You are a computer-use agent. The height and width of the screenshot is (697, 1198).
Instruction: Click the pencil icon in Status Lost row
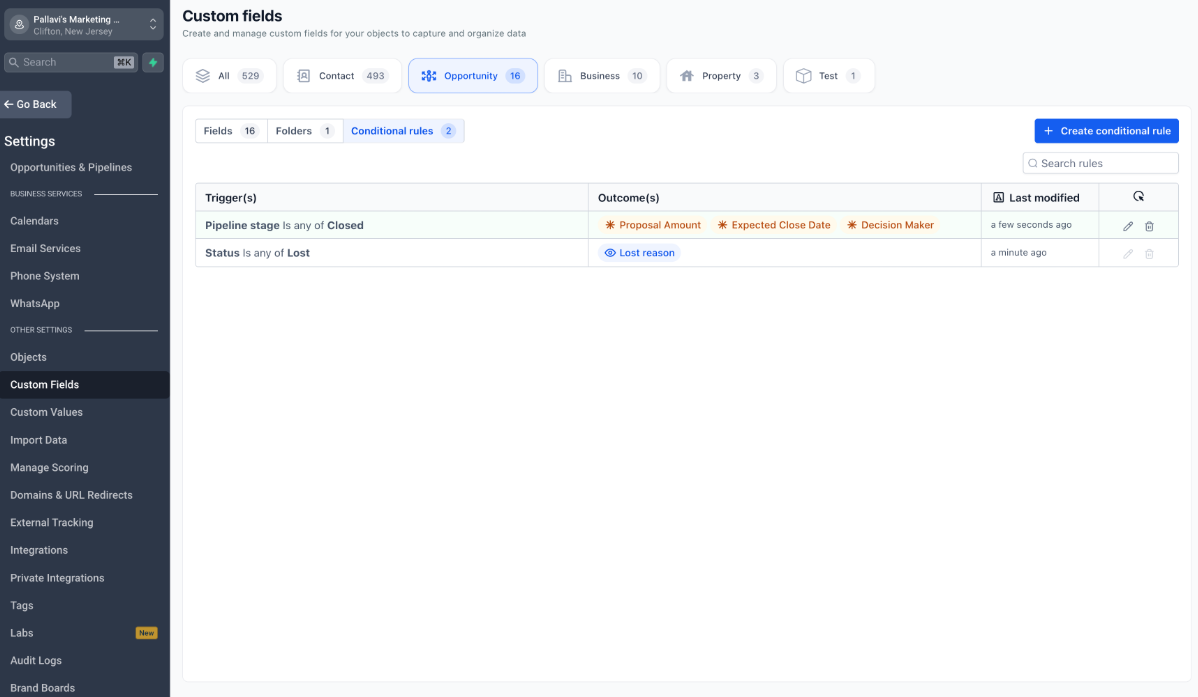[1128, 254]
